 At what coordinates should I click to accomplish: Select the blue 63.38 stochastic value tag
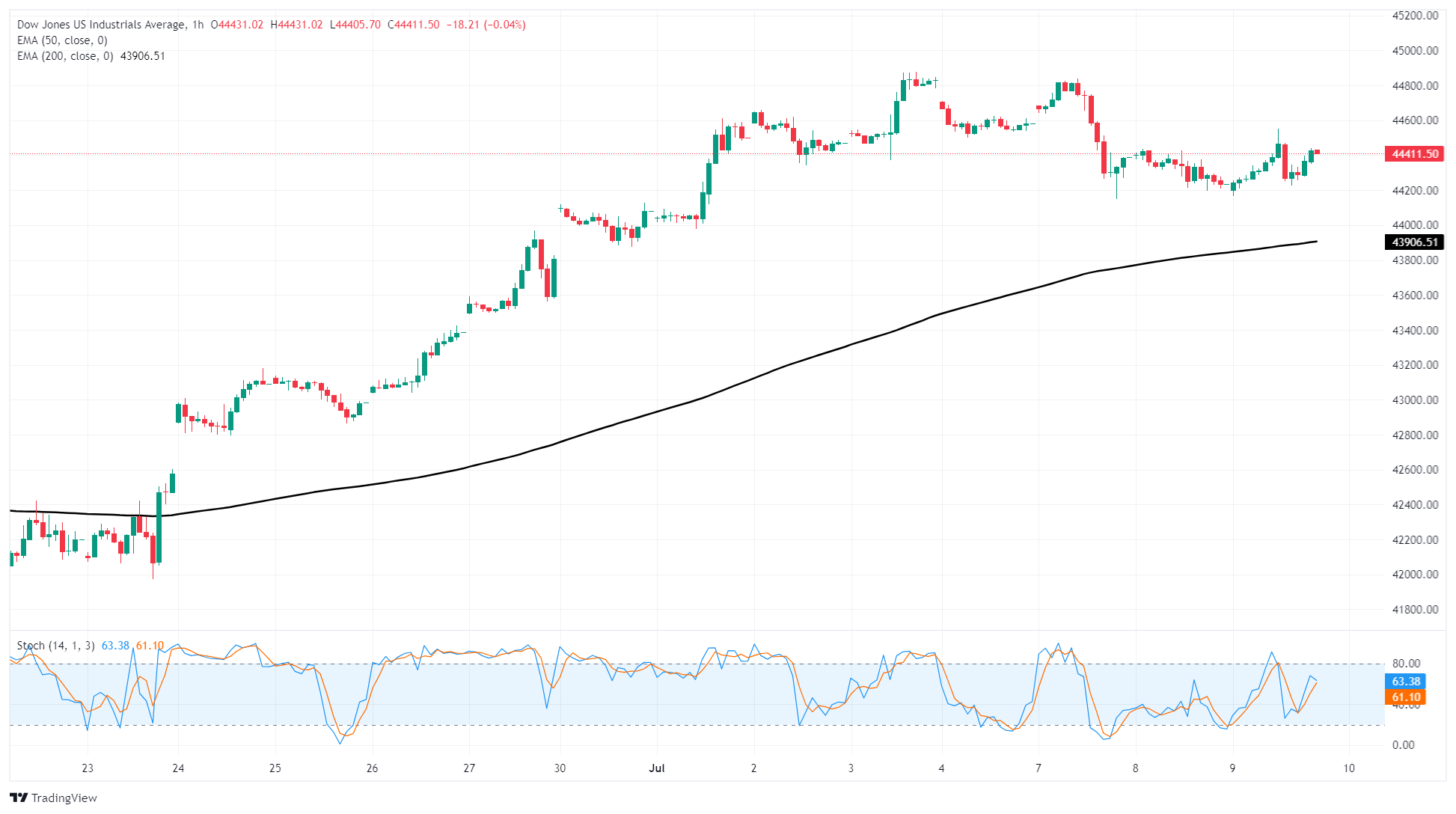click(x=1406, y=682)
